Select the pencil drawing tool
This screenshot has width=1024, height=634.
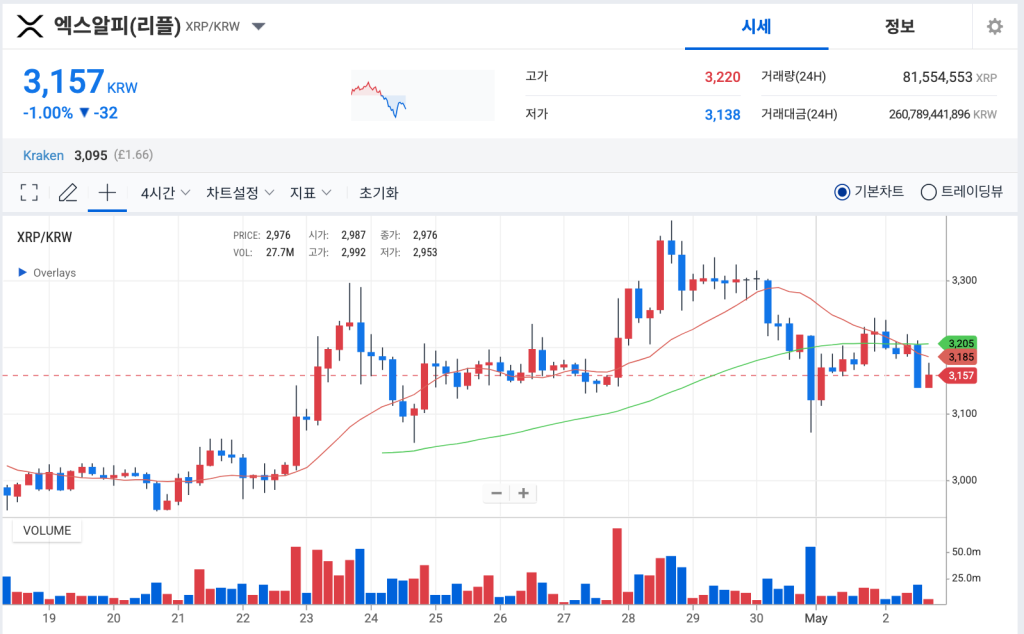click(68, 192)
